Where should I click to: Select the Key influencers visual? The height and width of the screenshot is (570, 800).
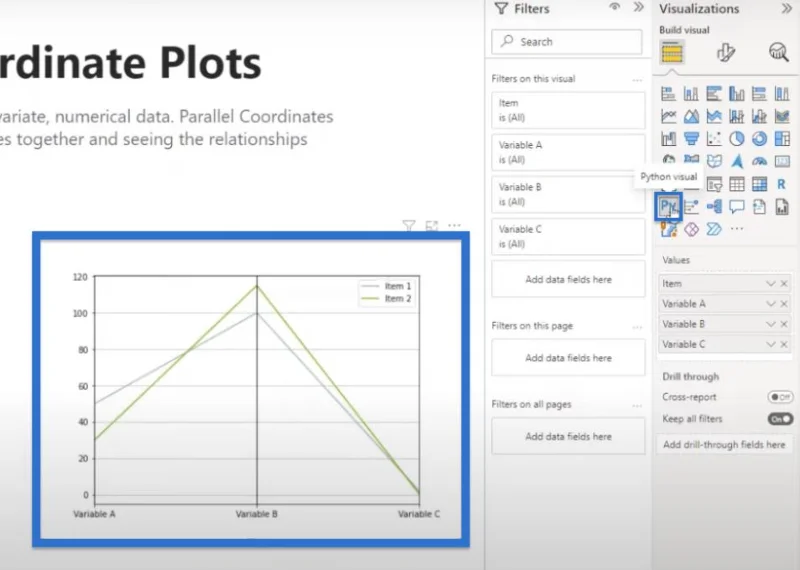coord(691,207)
